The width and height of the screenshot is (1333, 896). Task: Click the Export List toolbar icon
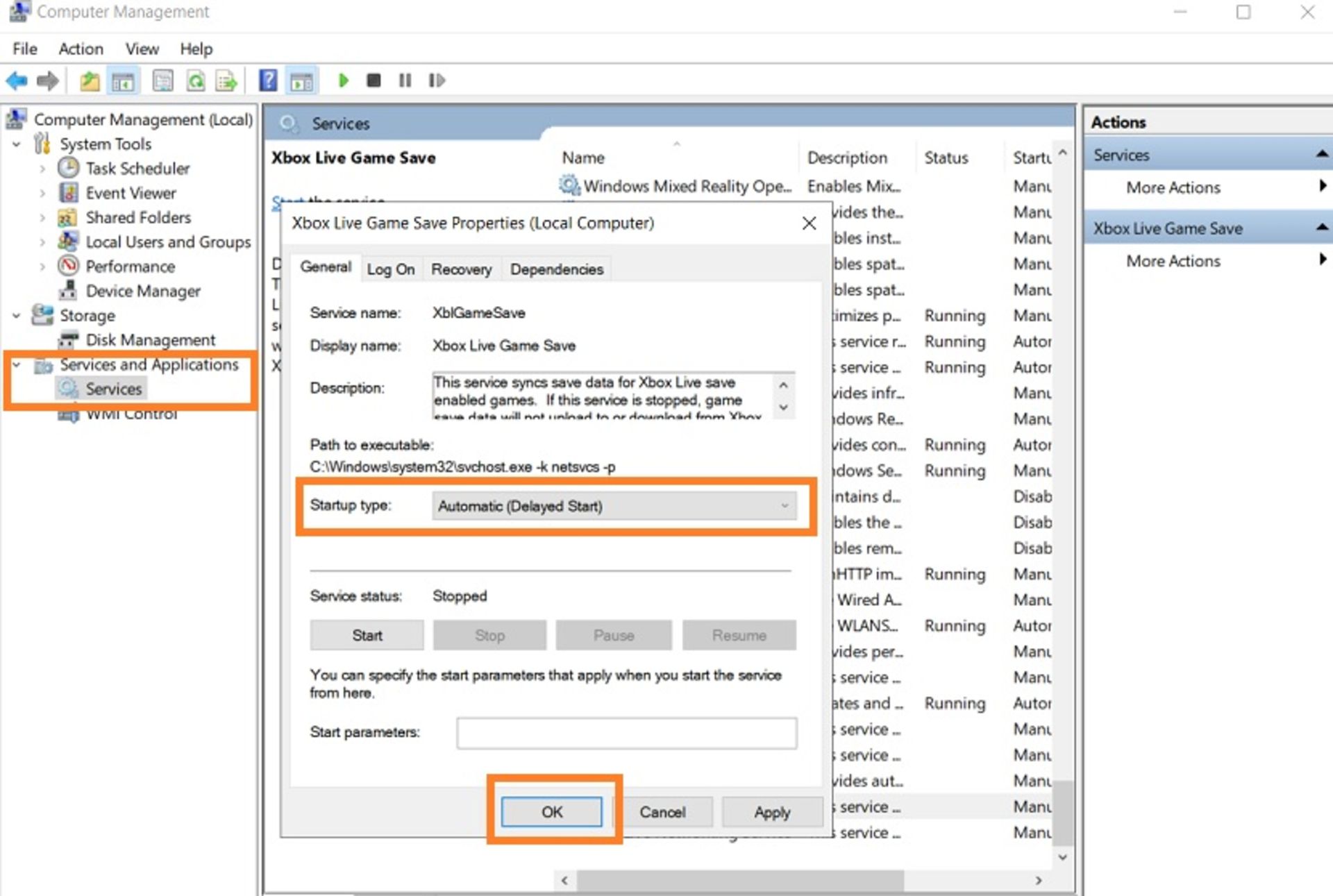pyautogui.click(x=226, y=81)
